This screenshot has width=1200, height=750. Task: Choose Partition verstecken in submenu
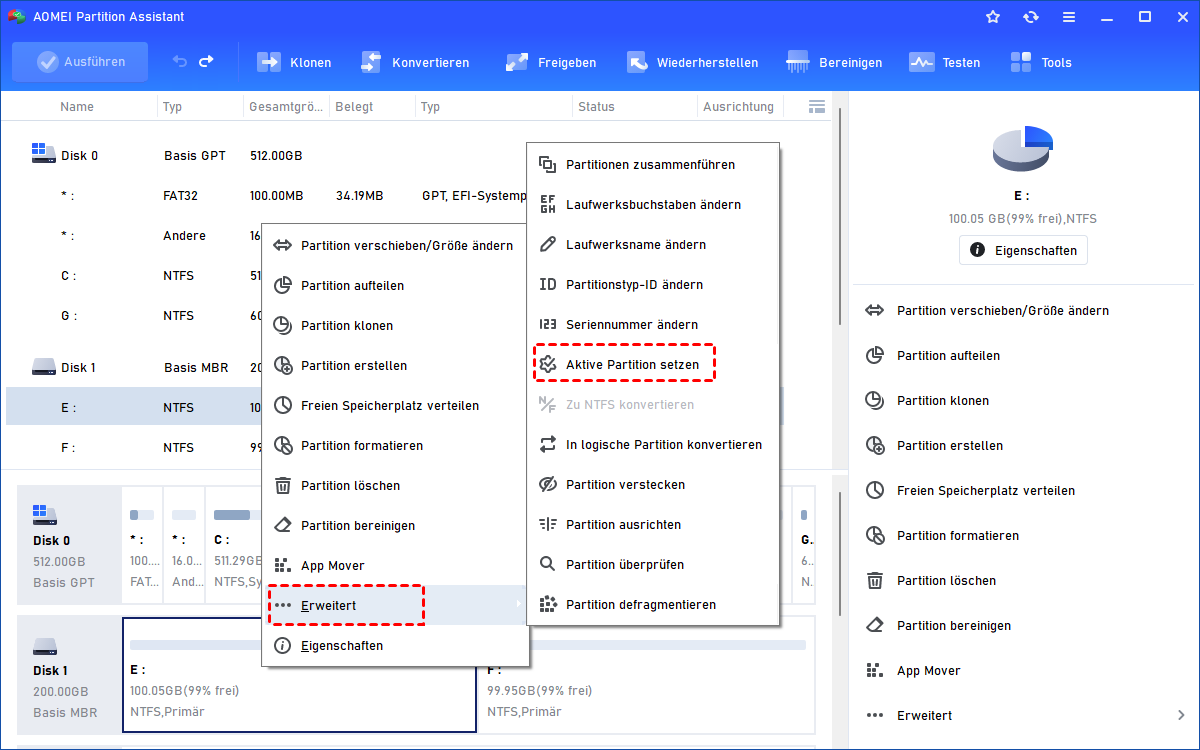[653, 485]
